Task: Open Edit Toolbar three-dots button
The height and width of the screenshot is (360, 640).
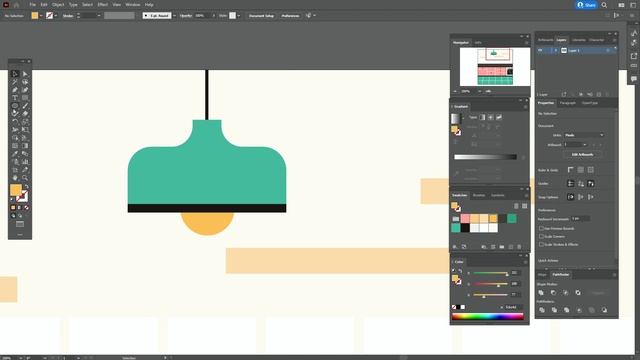Action: [20, 235]
